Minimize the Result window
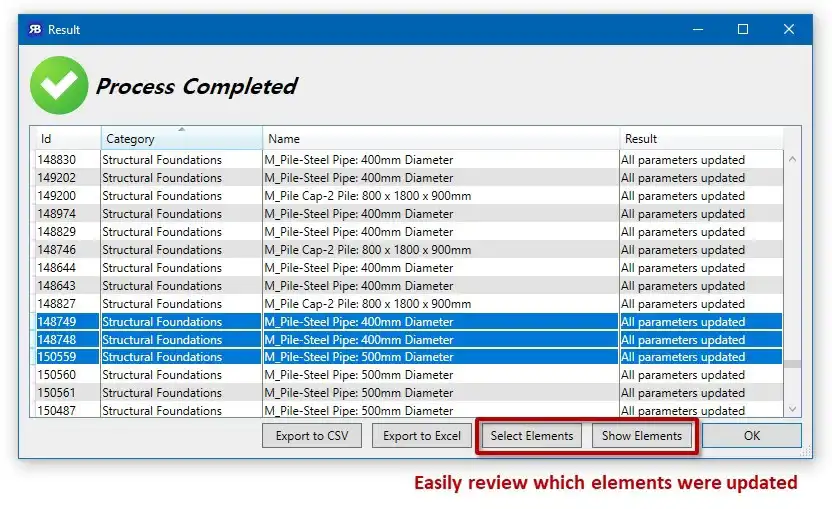Image resolution: width=832 pixels, height=509 pixels. [x=698, y=29]
